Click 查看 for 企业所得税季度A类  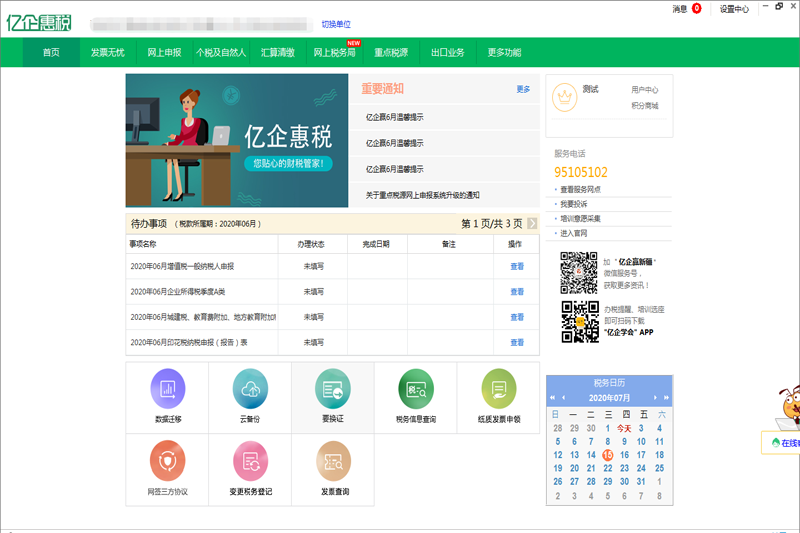click(x=517, y=292)
